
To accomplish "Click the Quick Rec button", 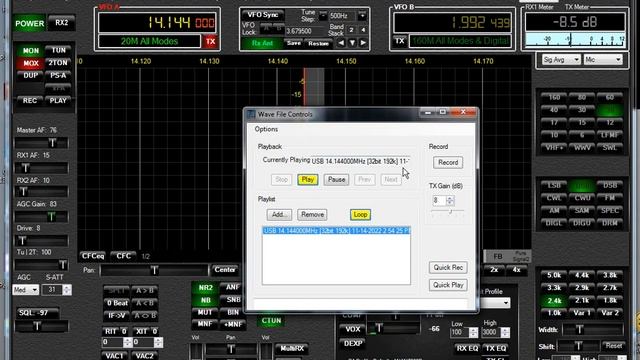I will (448, 268).
